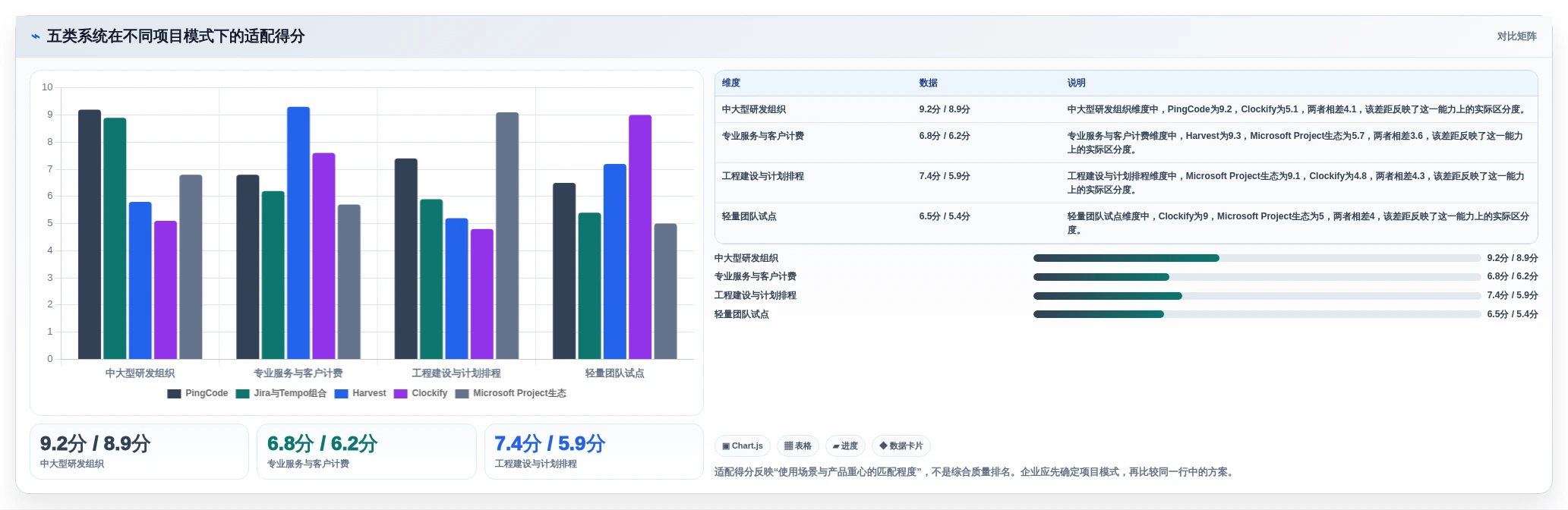Click the 表格 tag chip
Viewport: 1568px width, 510px height.
coord(798,446)
